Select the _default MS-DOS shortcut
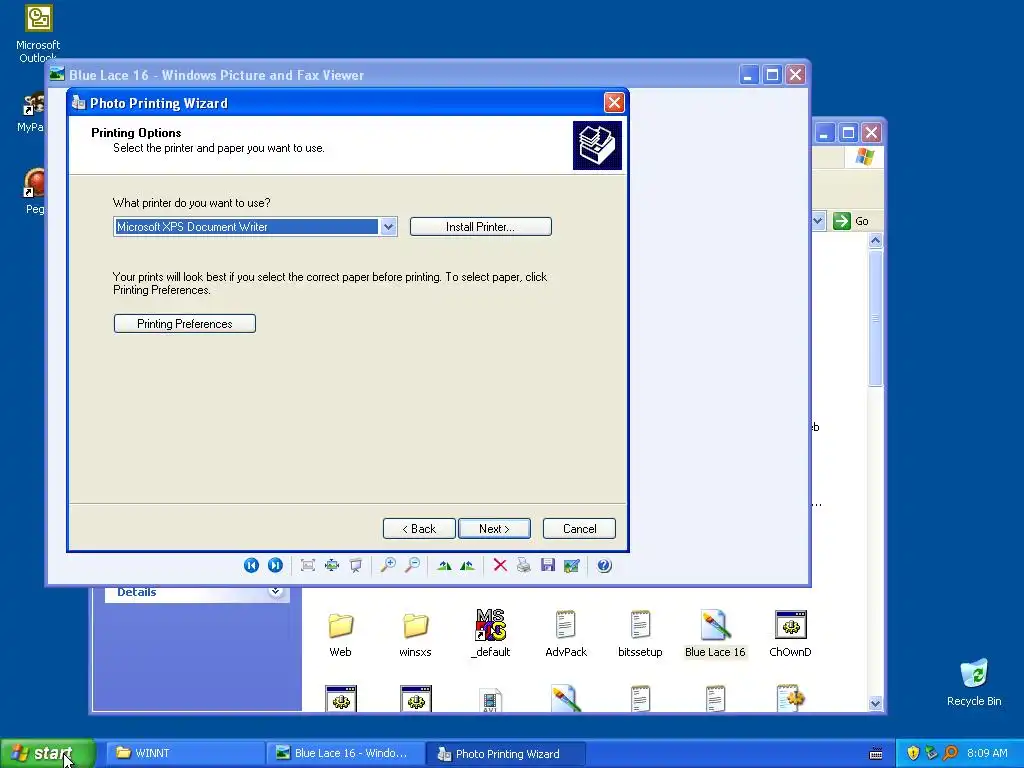Image resolution: width=1024 pixels, height=768 pixels. [490, 634]
